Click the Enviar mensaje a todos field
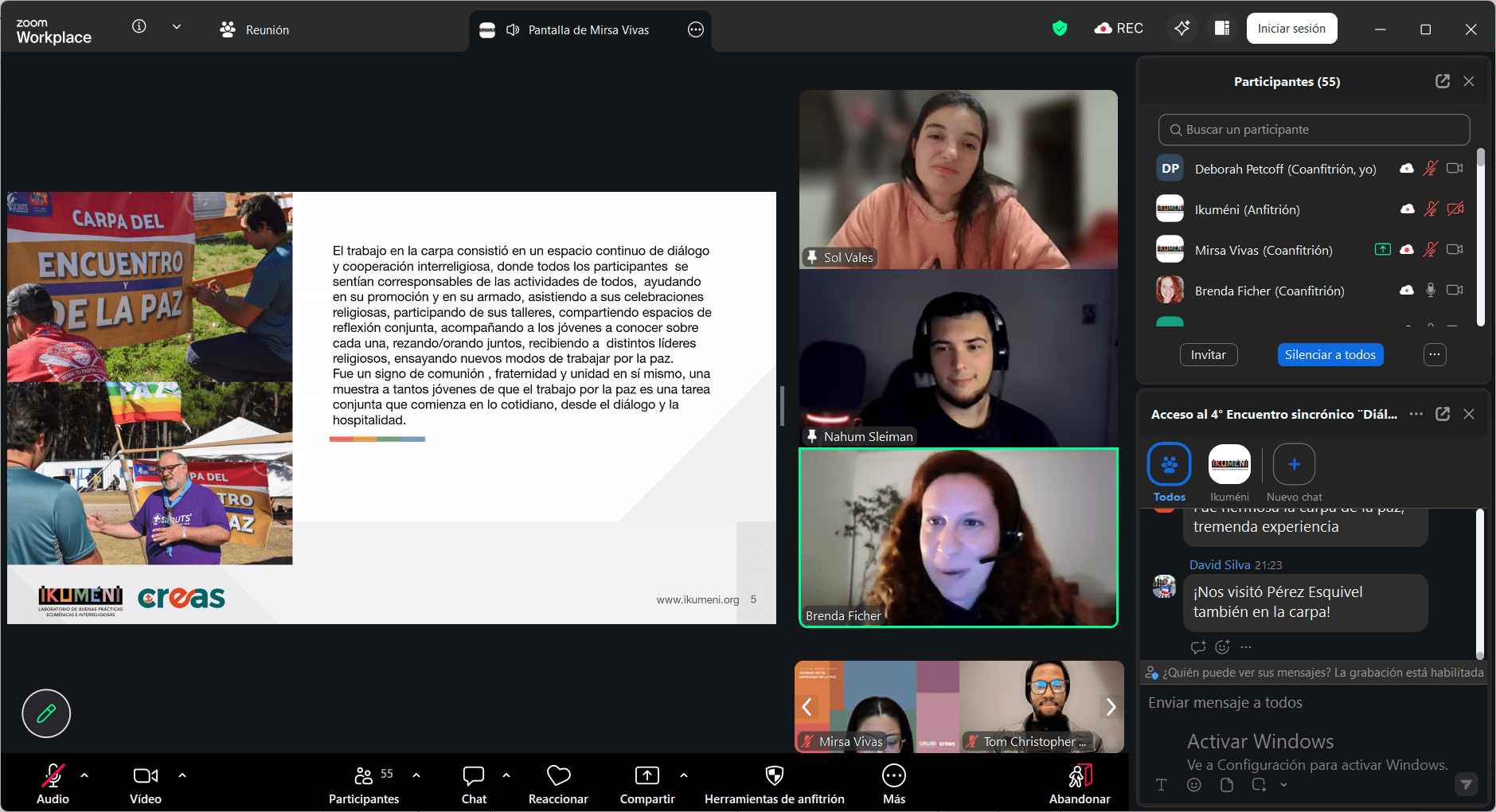 tap(1314, 703)
